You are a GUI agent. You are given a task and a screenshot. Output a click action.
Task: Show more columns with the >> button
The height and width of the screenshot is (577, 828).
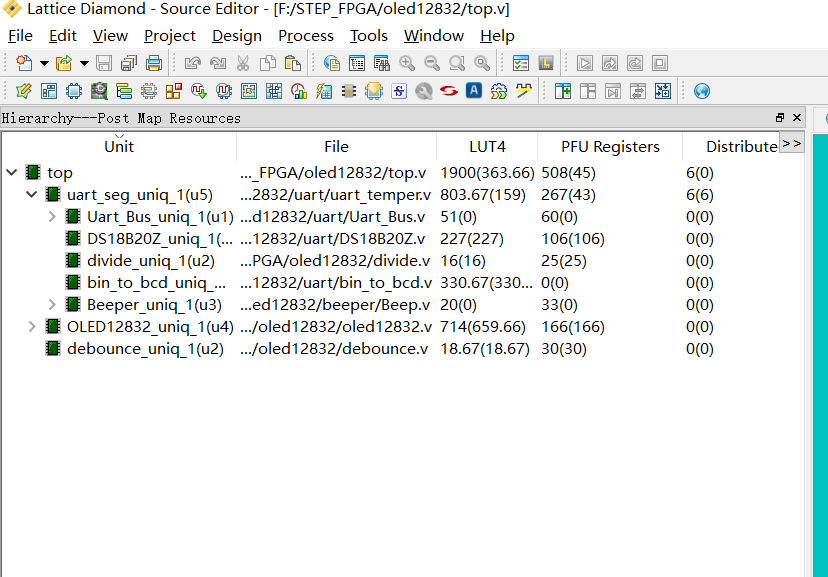coord(792,144)
